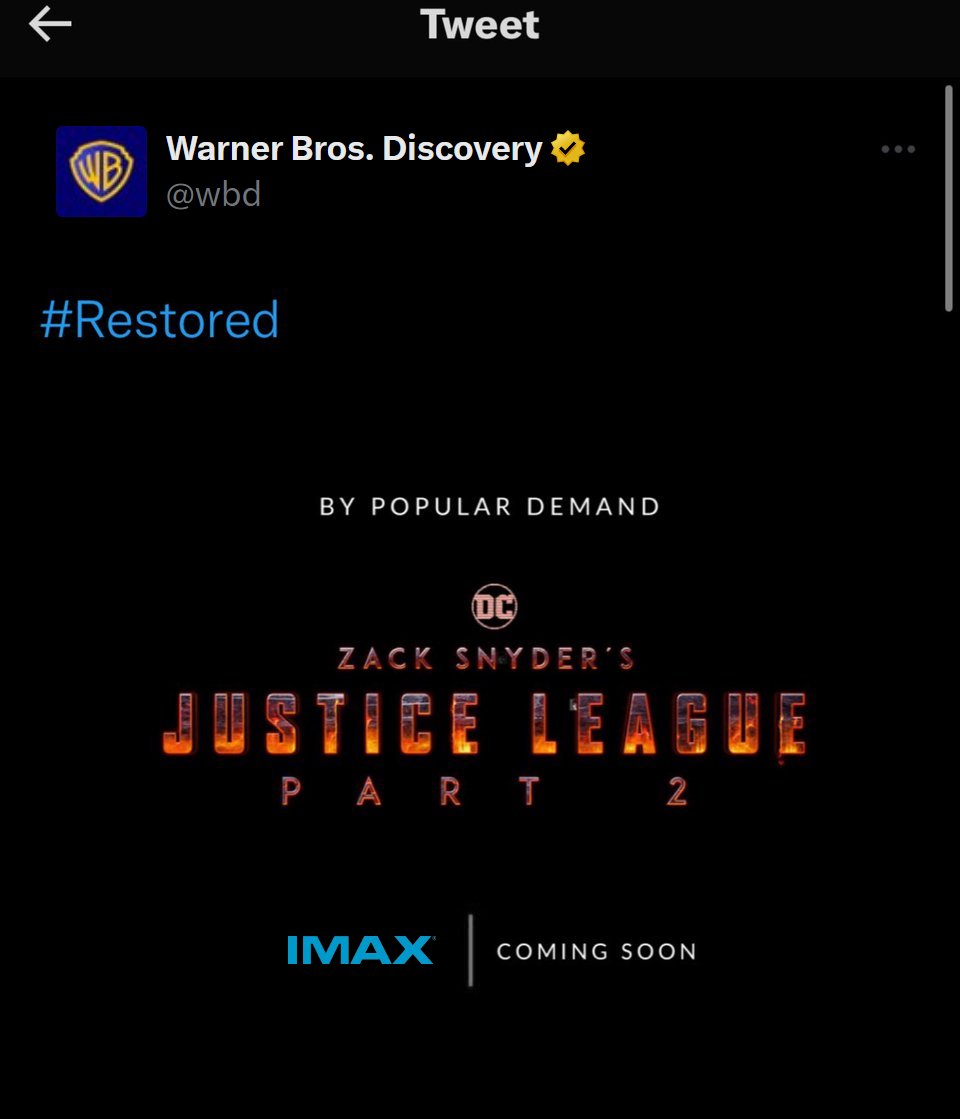Viewport: 960px width, 1119px height.
Task: Click the Tweet header title
Action: (480, 25)
